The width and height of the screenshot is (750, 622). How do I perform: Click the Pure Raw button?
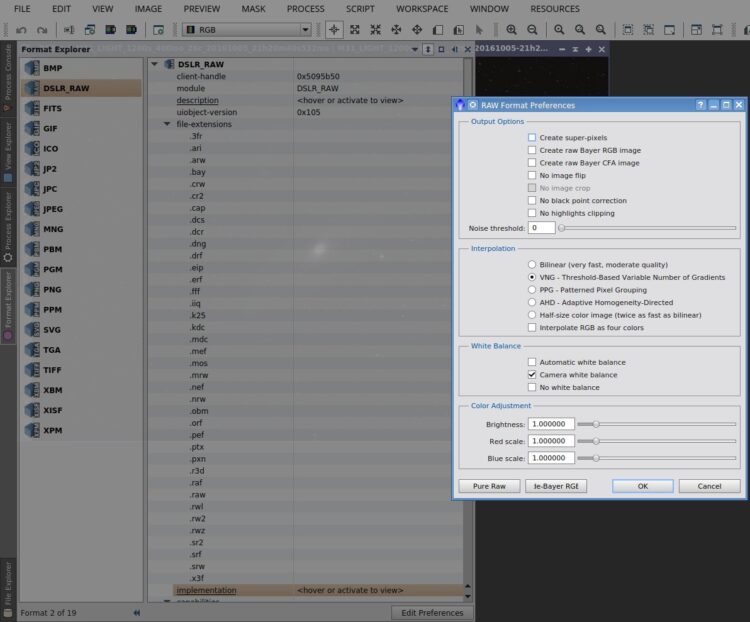point(489,486)
